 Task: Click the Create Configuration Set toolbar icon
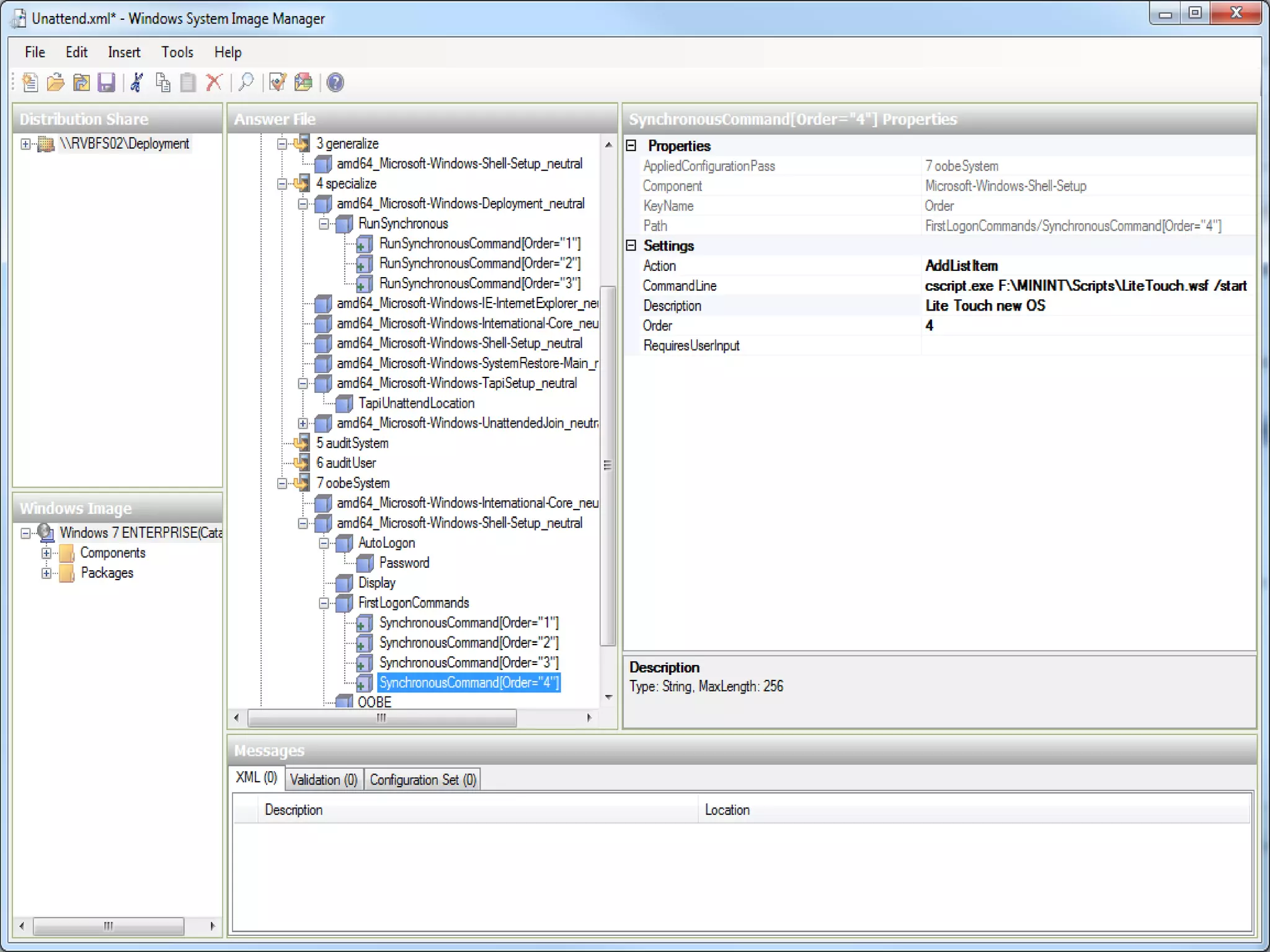(x=303, y=82)
